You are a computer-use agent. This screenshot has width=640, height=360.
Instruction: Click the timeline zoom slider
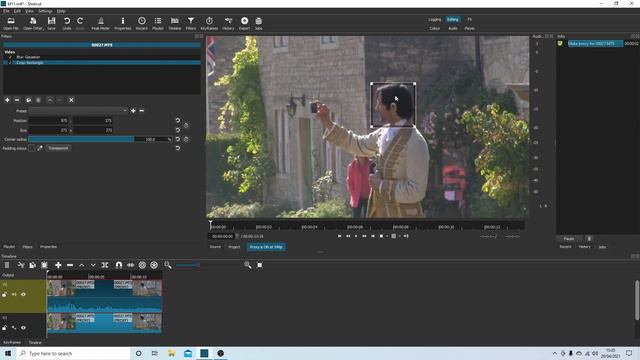208,265
